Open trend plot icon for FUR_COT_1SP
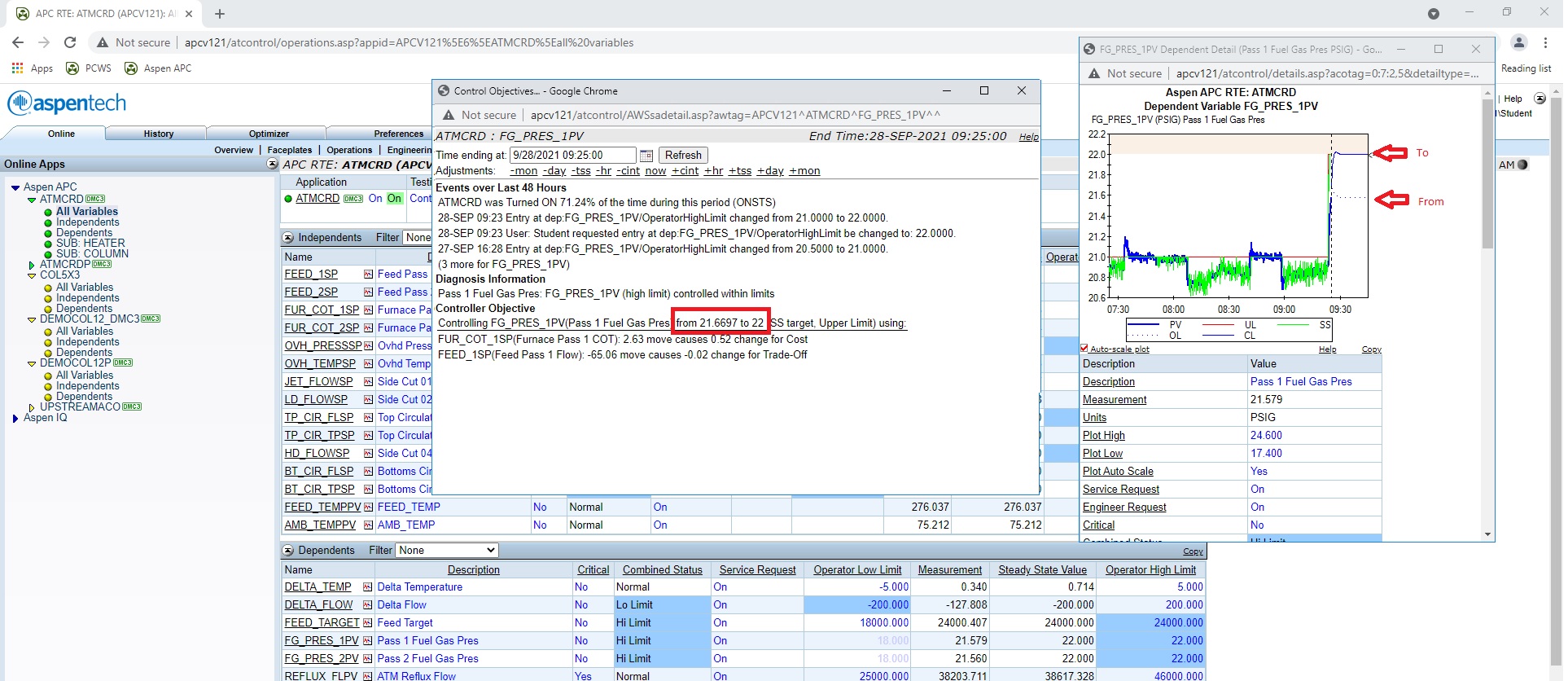The height and width of the screenshot is (681, 1568). [x=368, y=310]
